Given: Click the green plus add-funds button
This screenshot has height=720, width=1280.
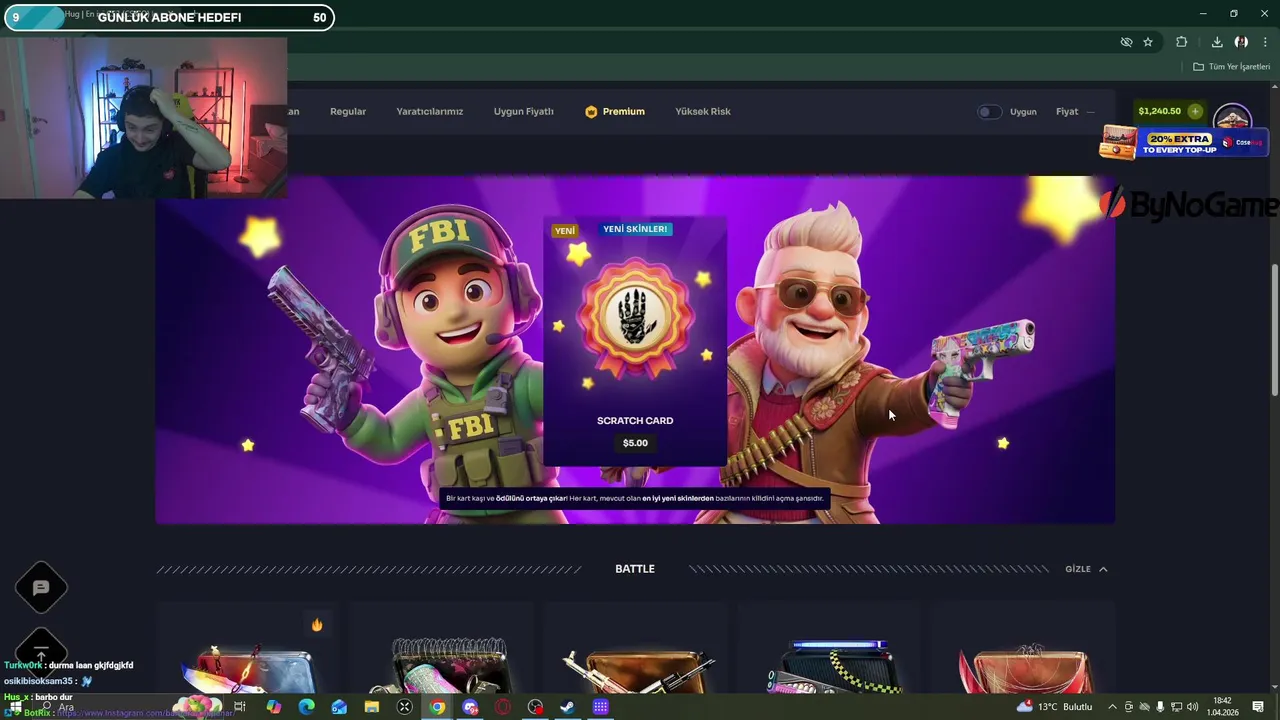Looking at the screenshot, I should coord(1195,111).
